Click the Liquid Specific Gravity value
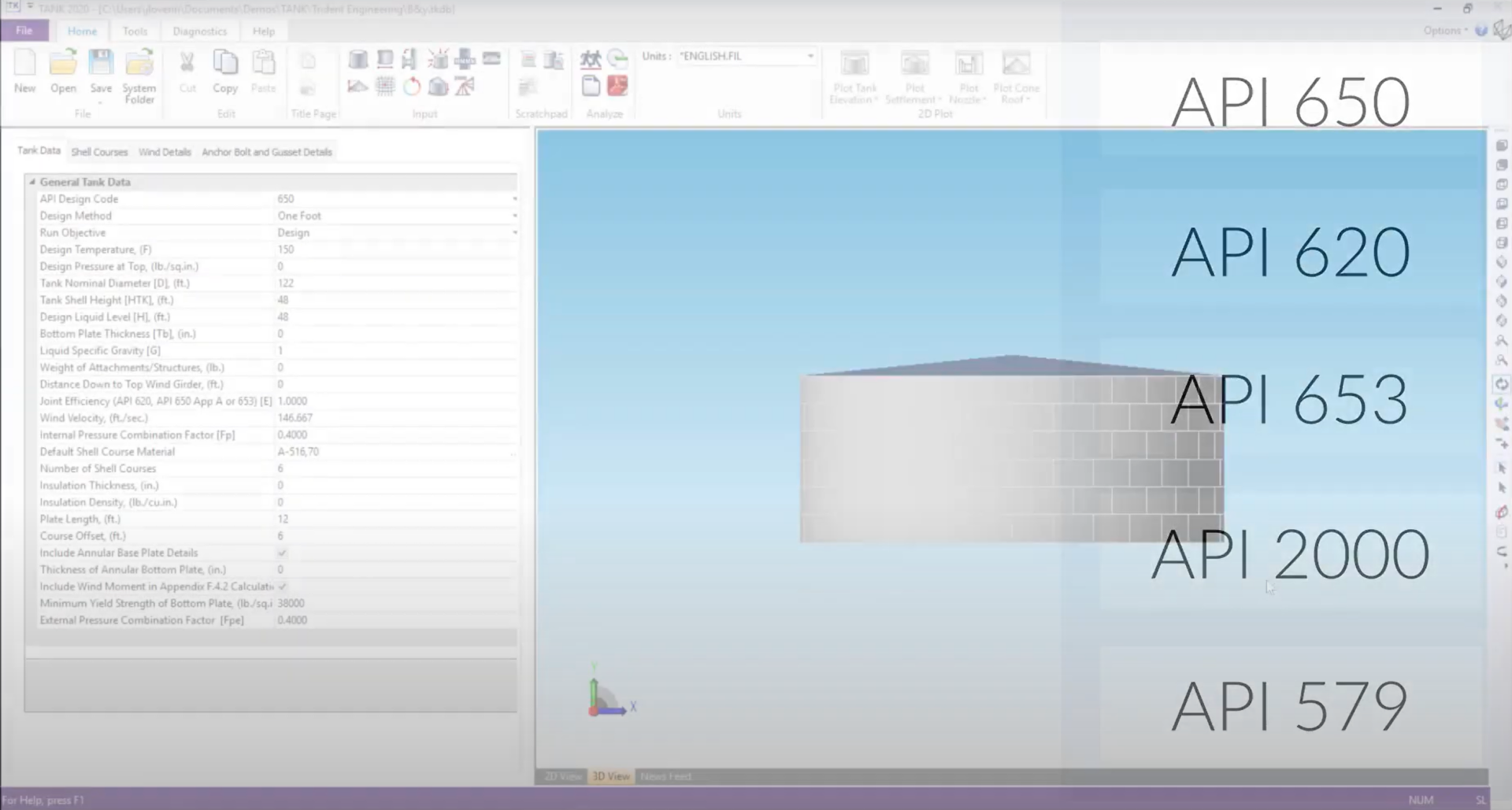The image size is (1512, 810). click(395, 350)
